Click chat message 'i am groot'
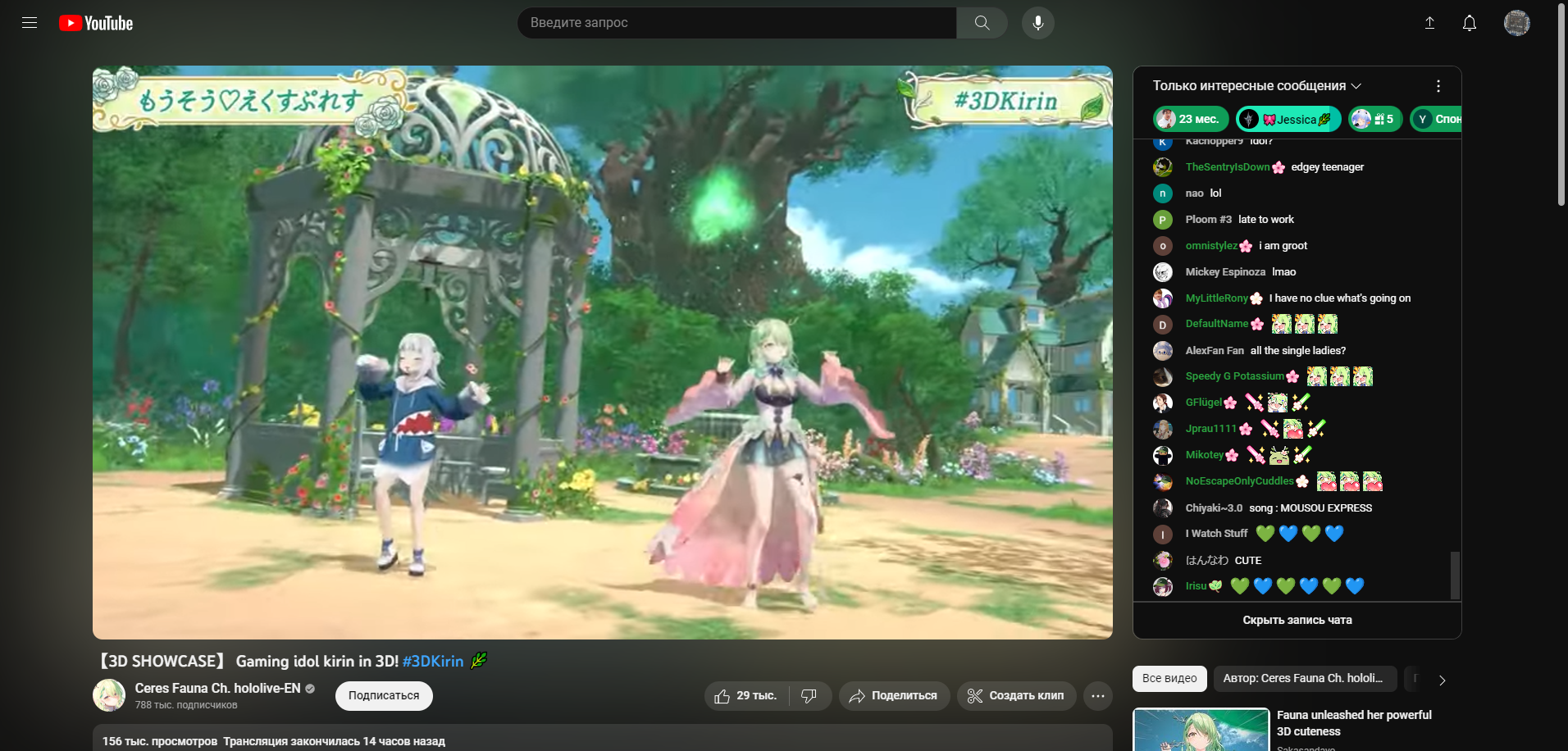Screen dimensions: 1568x751 pyautogui.click(x=1283, y=246)
